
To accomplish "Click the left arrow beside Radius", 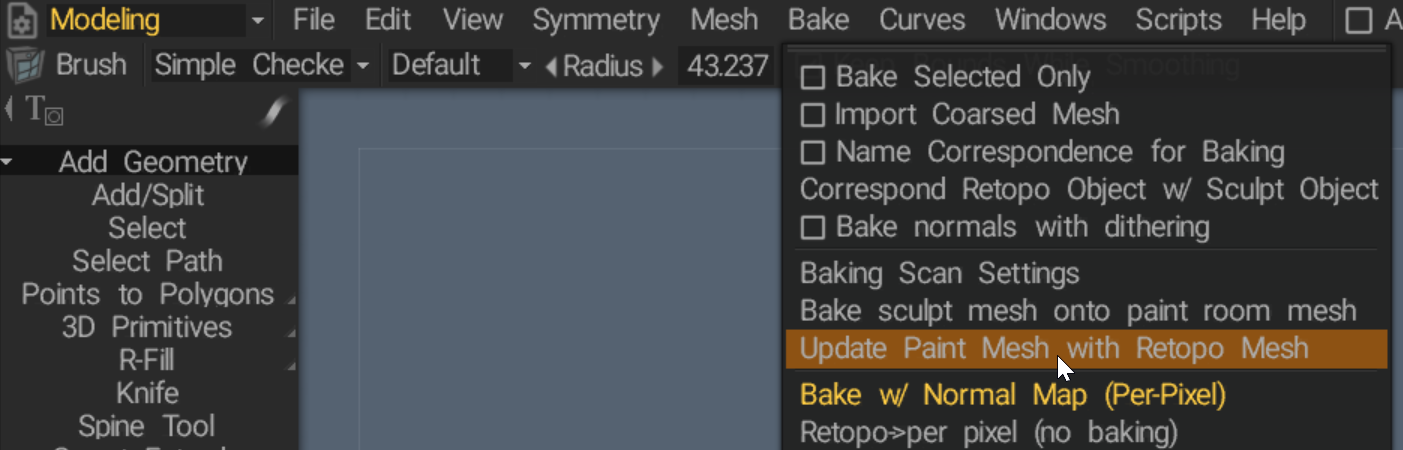I will coord(551,67).
